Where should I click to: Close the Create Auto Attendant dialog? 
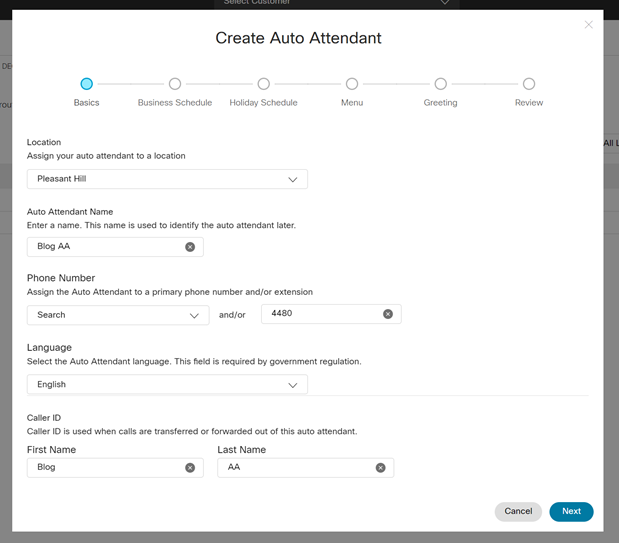tap(588, 25)
